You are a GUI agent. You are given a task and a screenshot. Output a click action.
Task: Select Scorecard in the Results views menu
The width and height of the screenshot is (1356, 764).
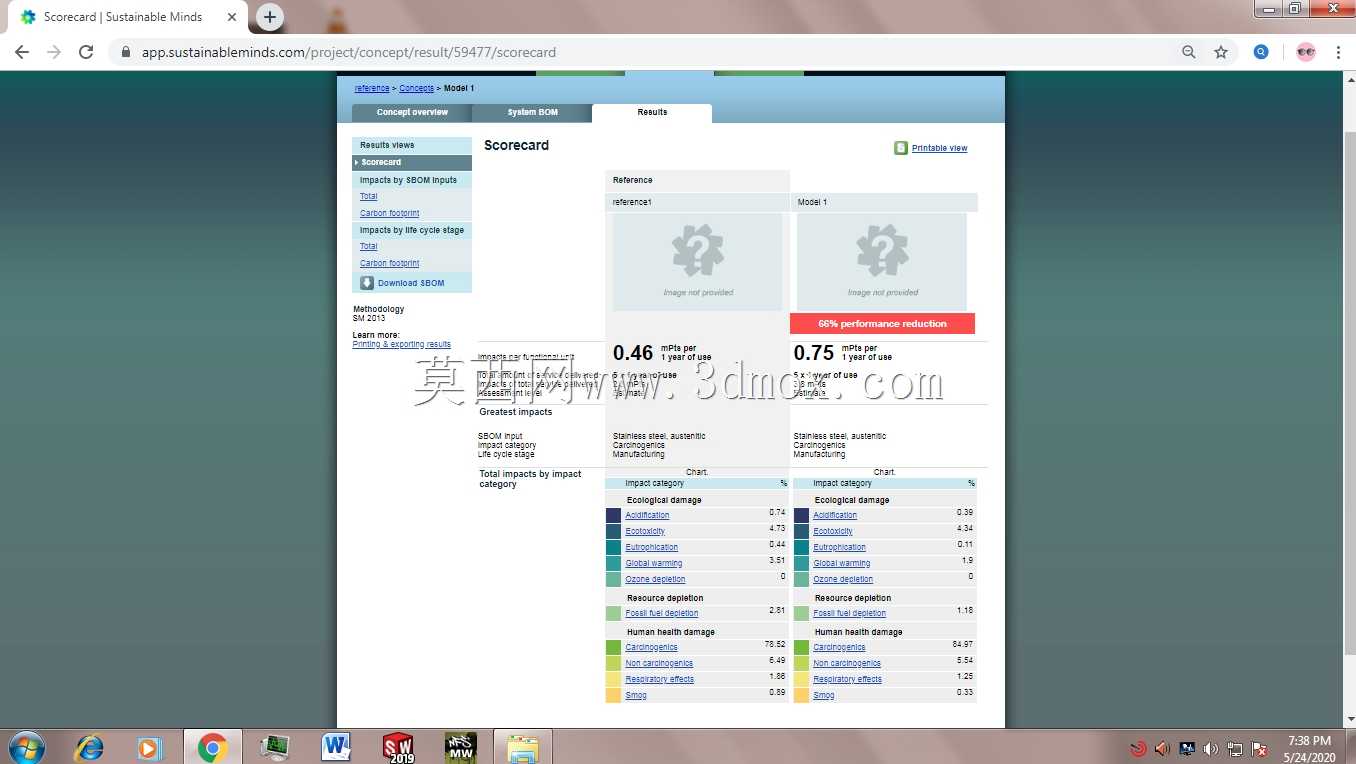pyautogui.click(x=412, y=162)
